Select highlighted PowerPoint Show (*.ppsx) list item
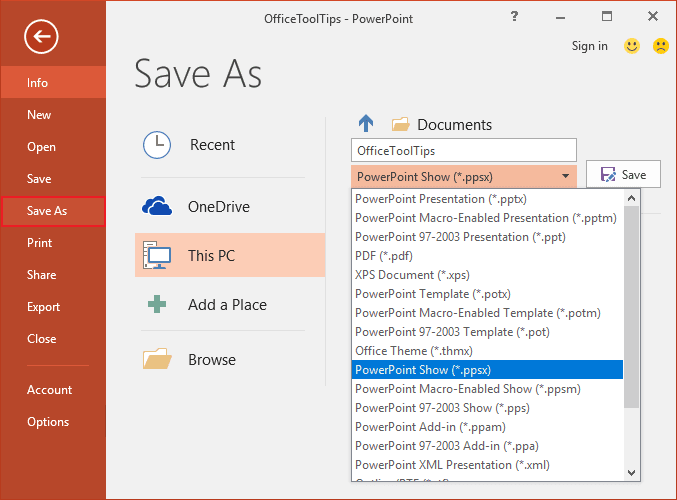Image resolution: width=677 pixels, height=500 pixels. coord(487,370)
